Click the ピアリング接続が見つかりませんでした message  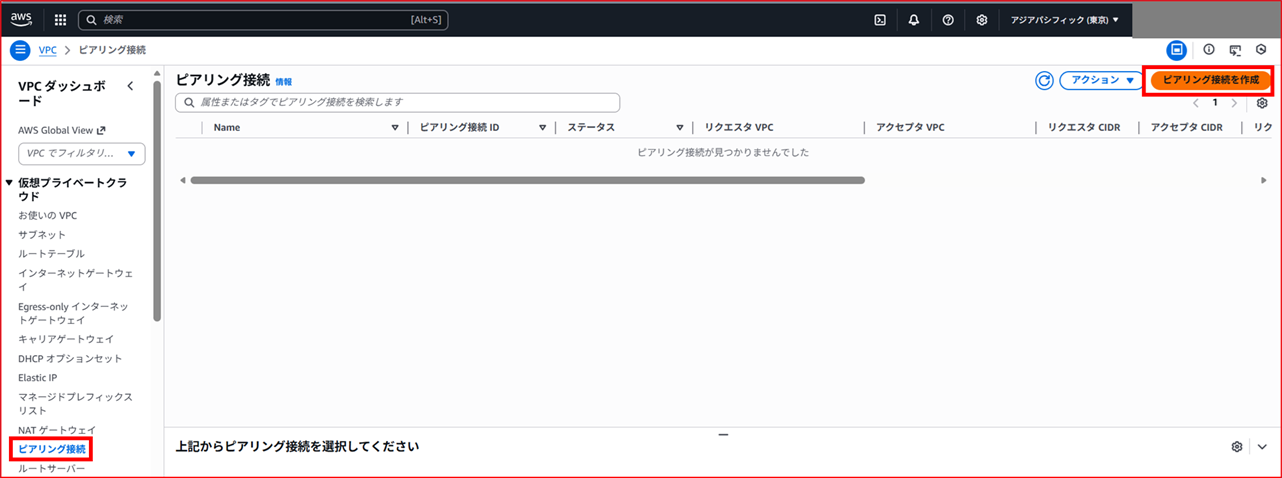723,152
